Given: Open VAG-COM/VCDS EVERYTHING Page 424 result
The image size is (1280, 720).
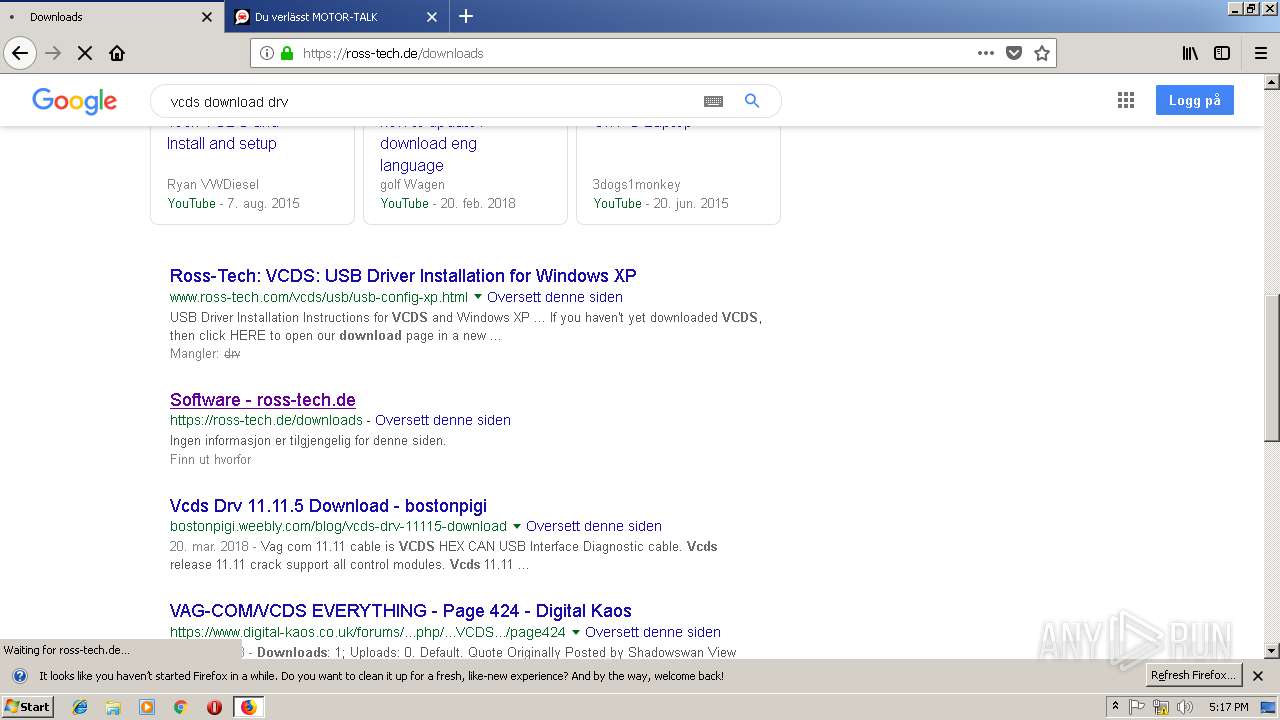Looking at the screenshot, I should coord(401,611).
